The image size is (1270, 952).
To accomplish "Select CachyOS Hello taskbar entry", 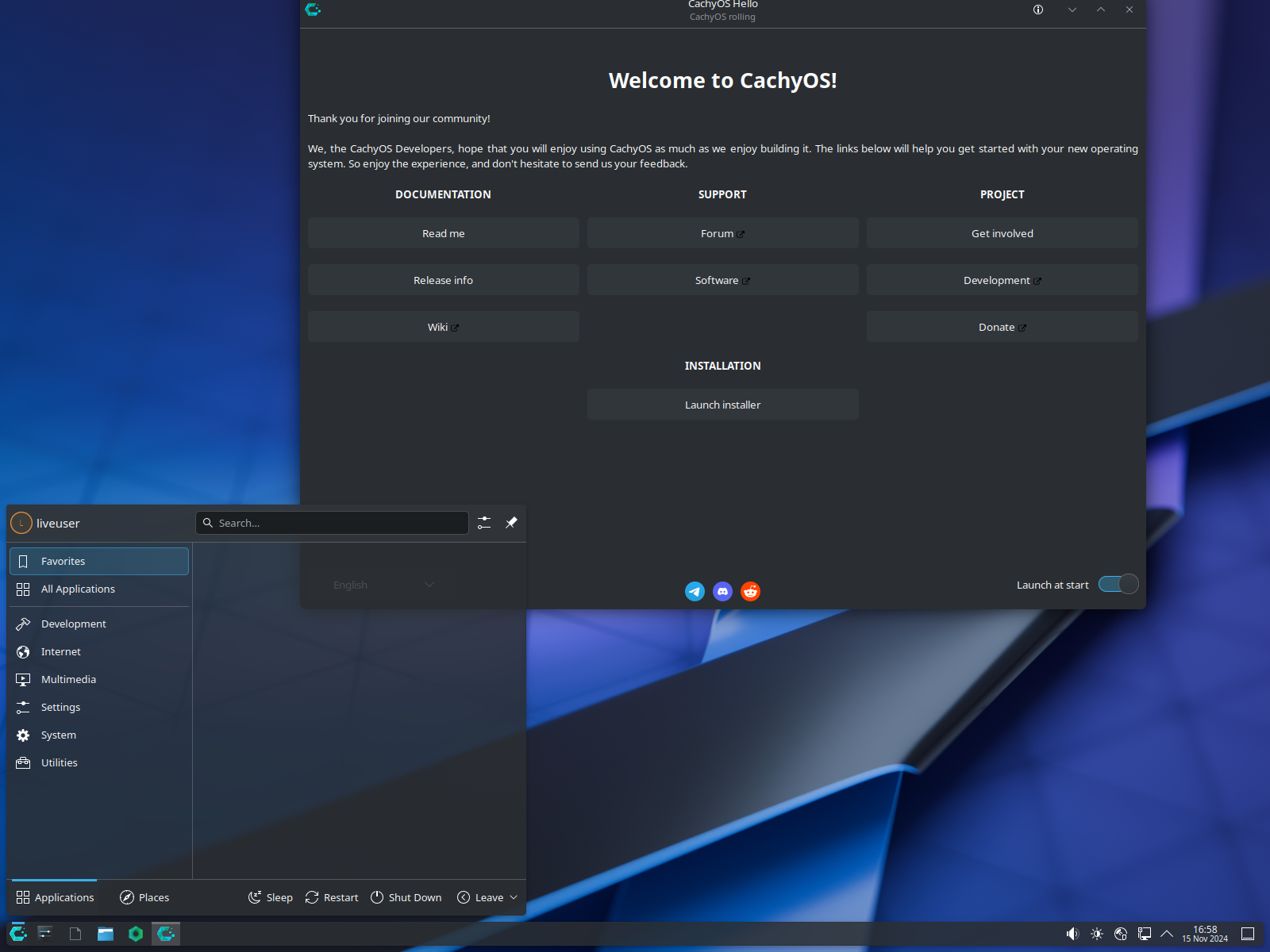I will pos(166,934).
